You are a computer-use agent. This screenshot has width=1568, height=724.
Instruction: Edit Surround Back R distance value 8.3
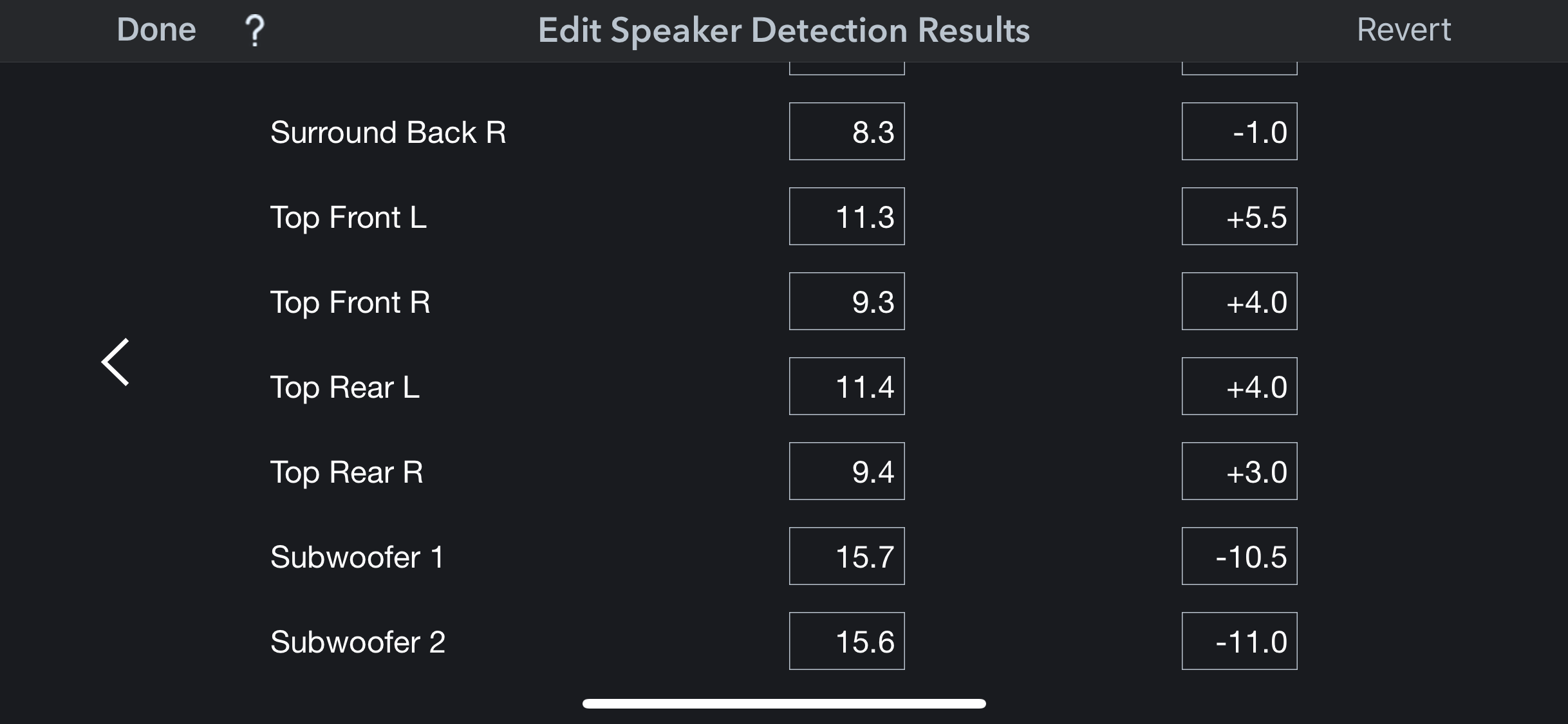point(847,131)
